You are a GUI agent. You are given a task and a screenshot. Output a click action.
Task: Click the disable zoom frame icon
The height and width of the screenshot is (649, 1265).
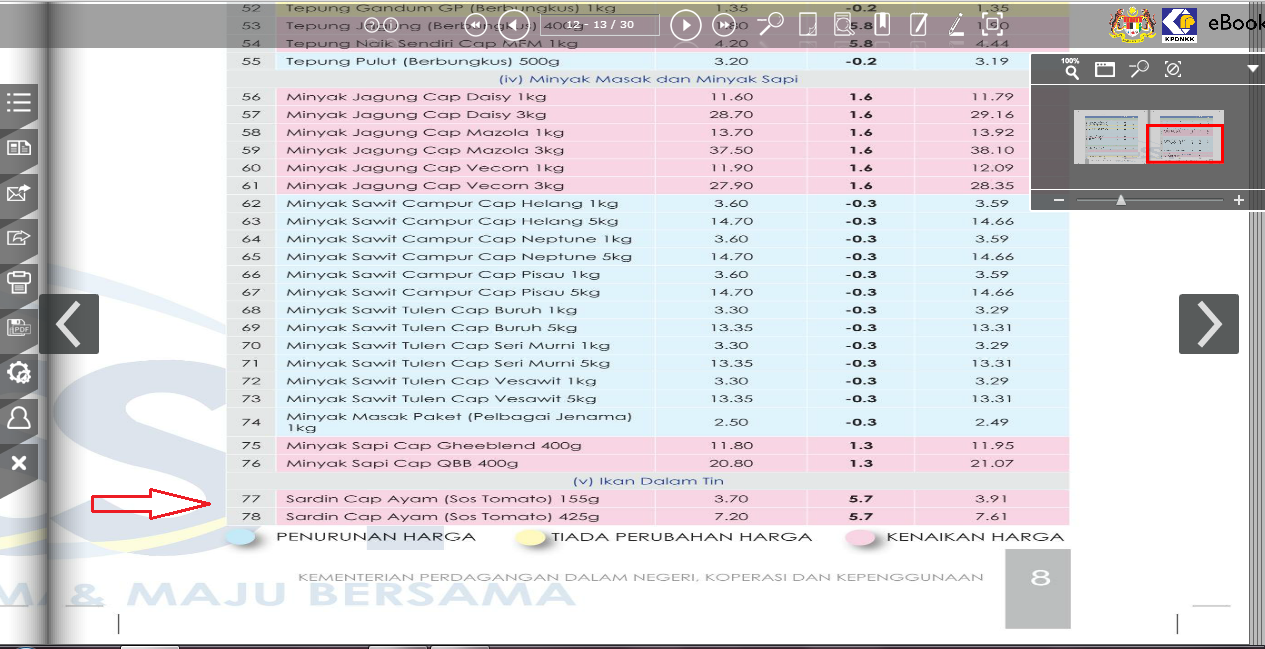click(x=1173, y=69)
